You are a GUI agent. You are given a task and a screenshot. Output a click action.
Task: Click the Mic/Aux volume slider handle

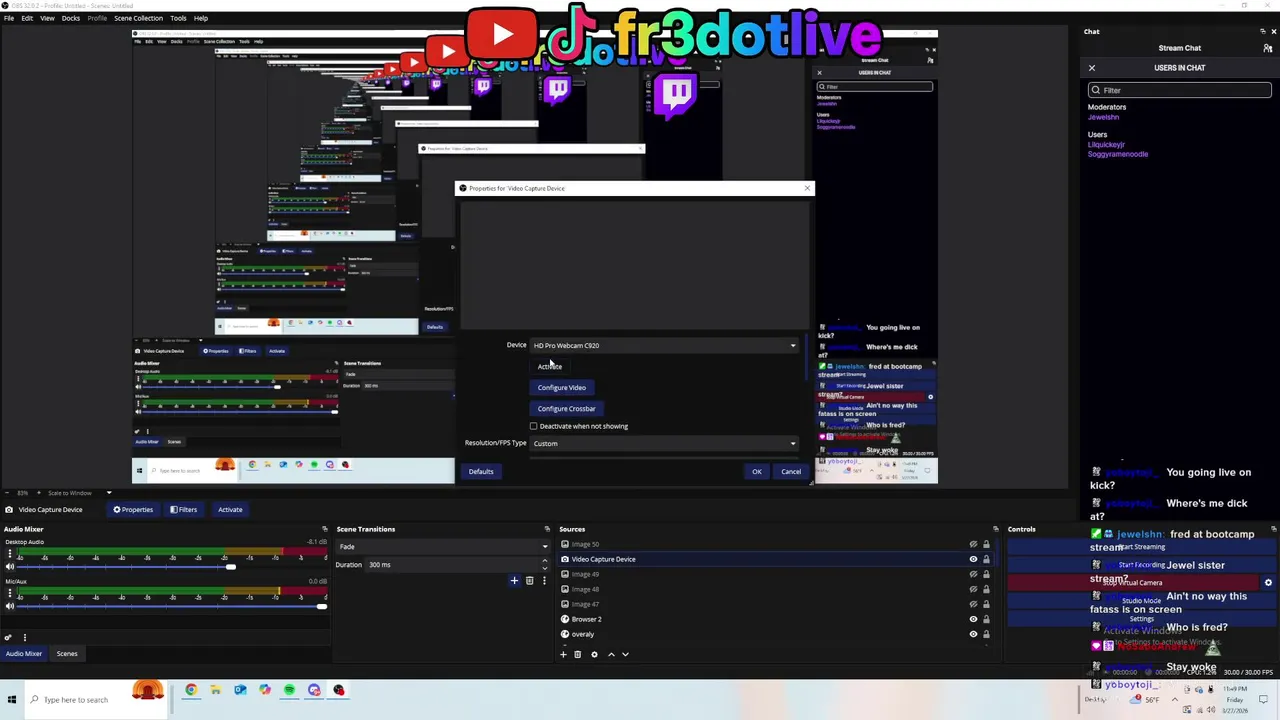click(321, 606)
